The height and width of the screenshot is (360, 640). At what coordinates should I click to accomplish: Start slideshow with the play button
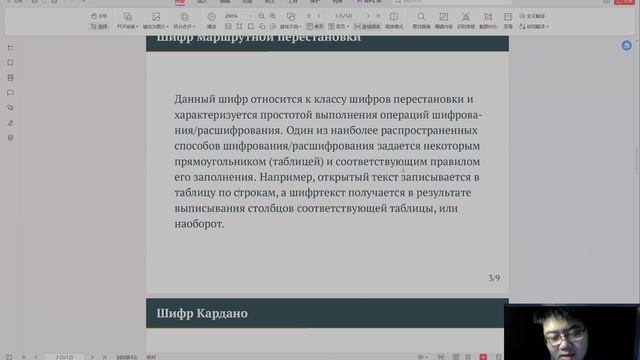pos(211,21)
